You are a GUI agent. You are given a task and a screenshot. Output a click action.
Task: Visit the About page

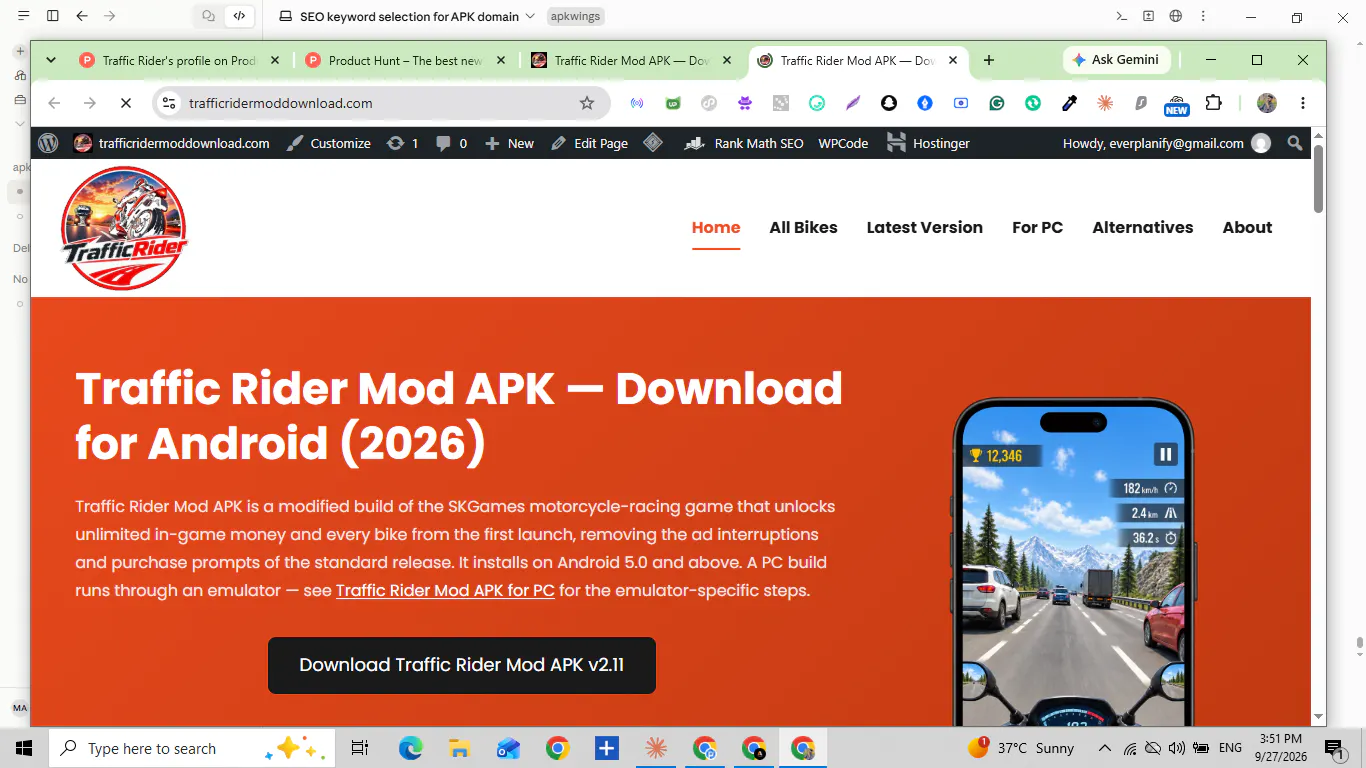[x=1247, y=228]
